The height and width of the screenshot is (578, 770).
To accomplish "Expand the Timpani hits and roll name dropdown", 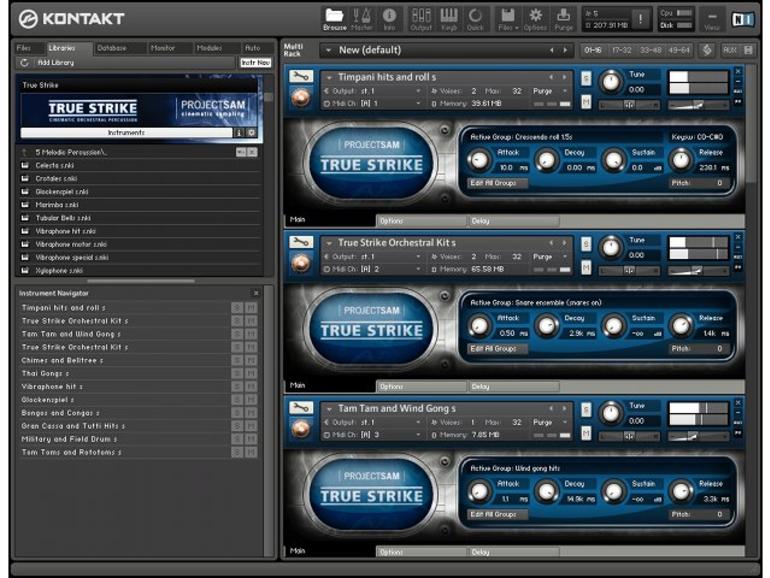I will pos(330,77).
